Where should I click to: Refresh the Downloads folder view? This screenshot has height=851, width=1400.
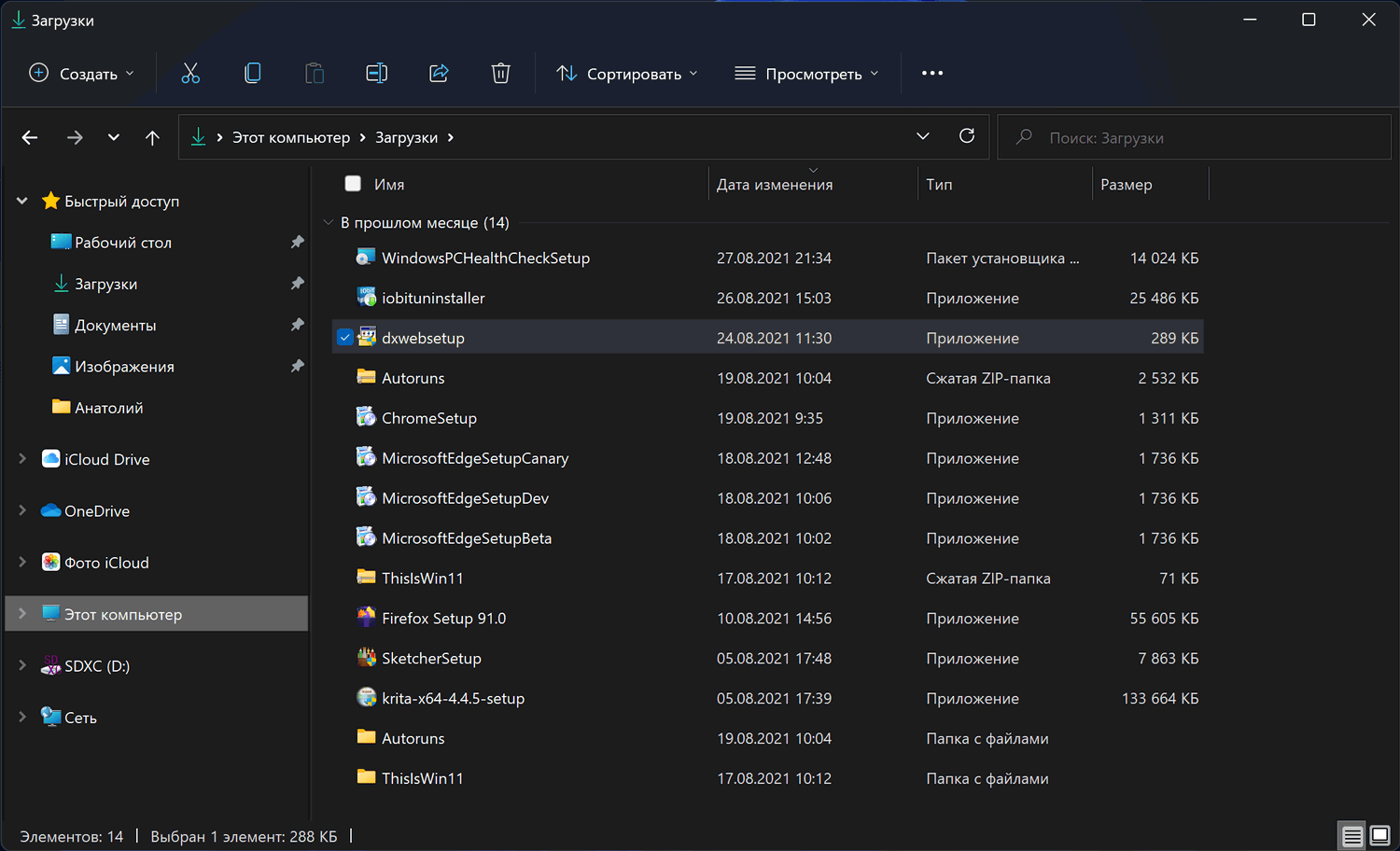(967, 136)
